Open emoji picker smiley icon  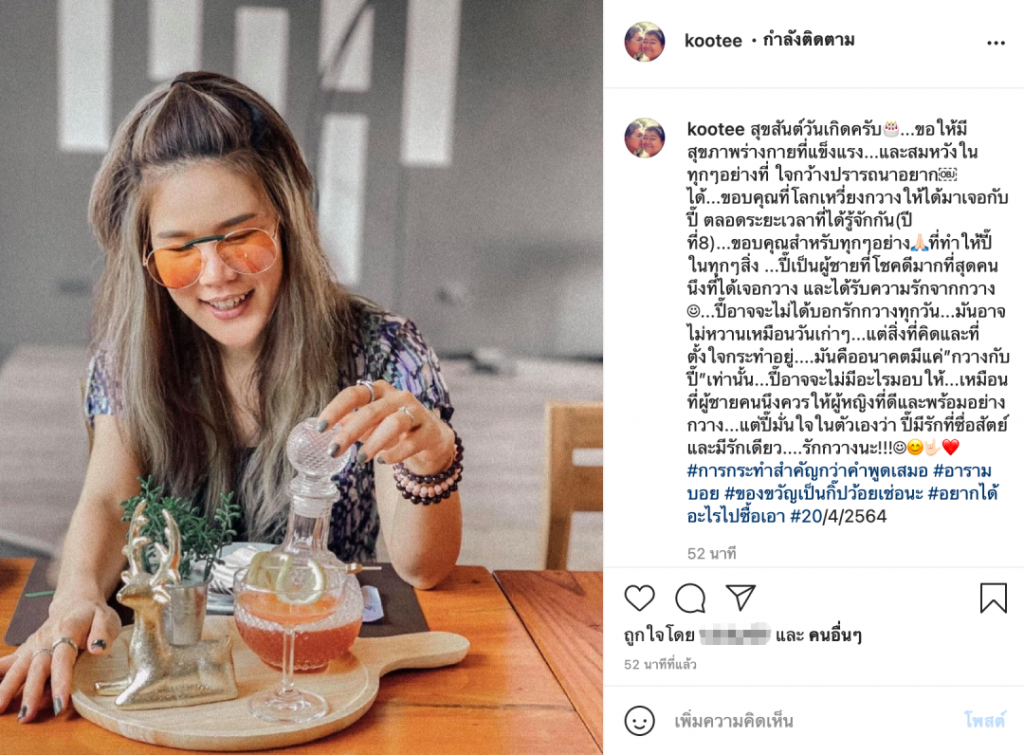639,721
